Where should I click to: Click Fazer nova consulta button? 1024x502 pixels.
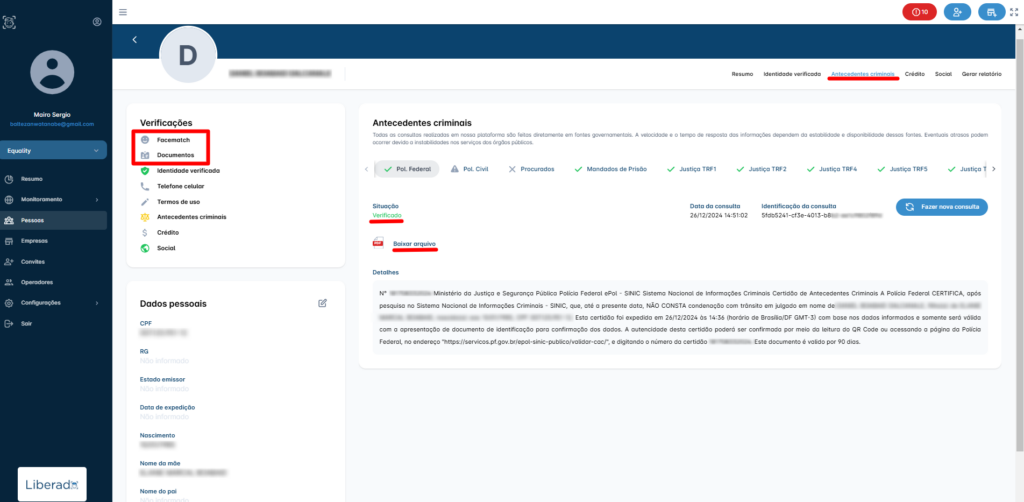click(942, 207)
